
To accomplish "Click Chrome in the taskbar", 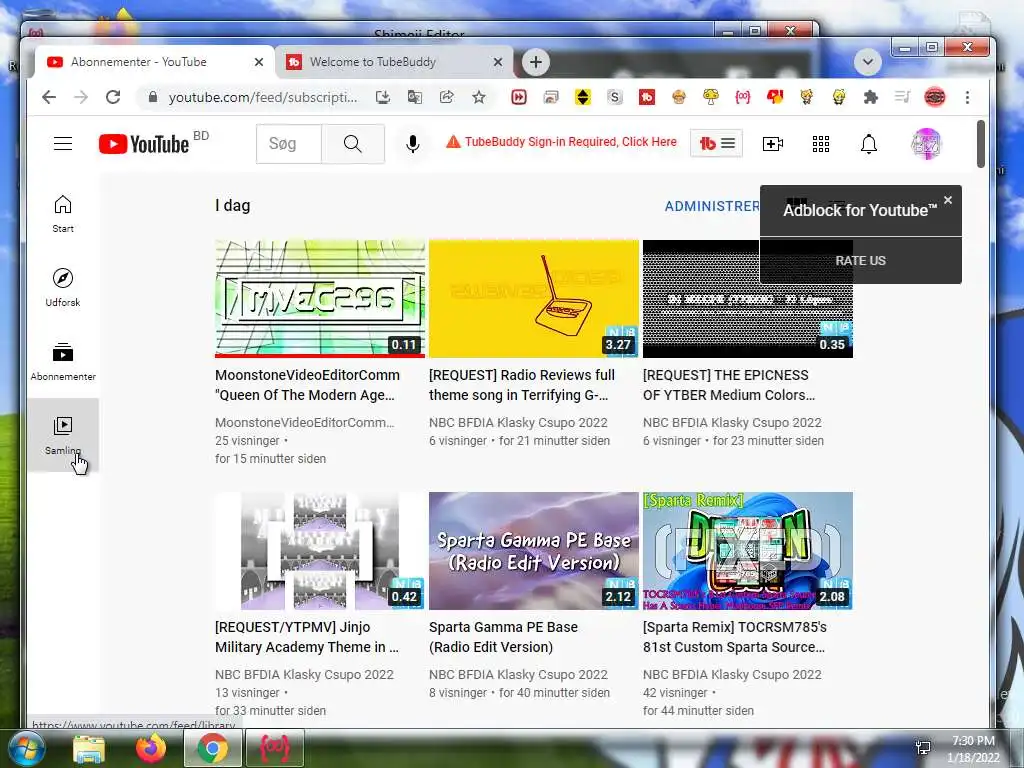I will 213,748.
